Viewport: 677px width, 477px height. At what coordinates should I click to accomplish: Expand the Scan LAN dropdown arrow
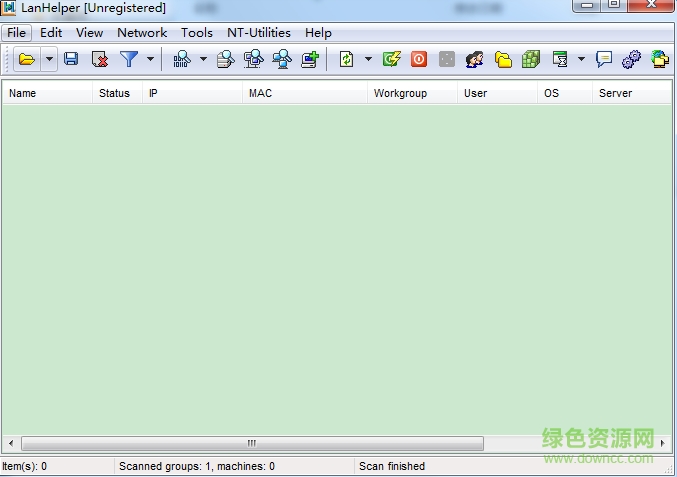[203, 59]
